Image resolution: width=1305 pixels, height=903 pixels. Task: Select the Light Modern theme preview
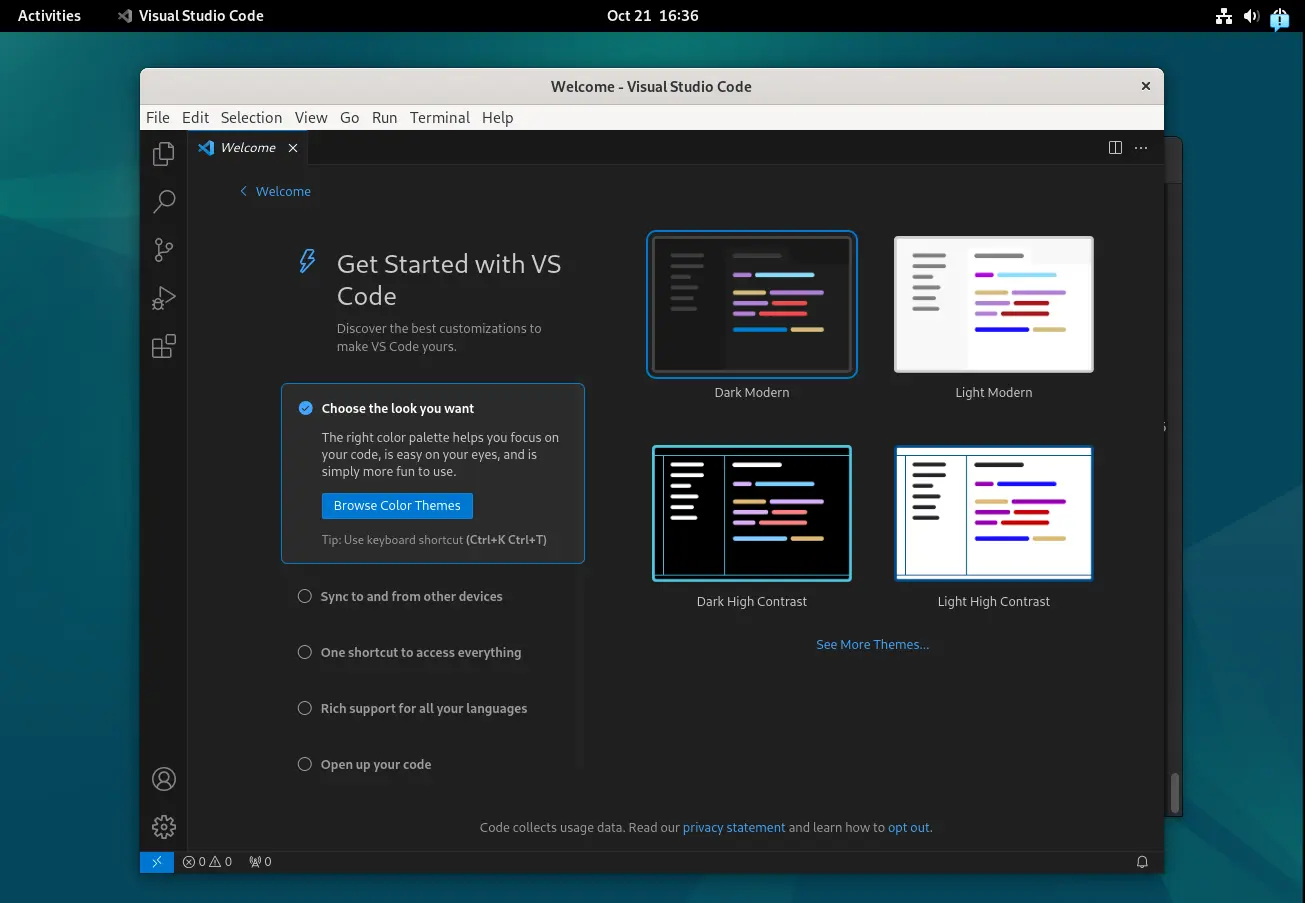[x=993, y=304]
